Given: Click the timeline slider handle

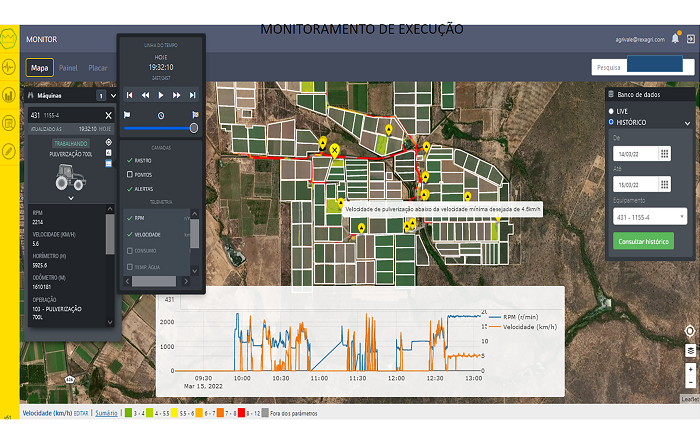Looking at the screenshot, I should (193, 128).
